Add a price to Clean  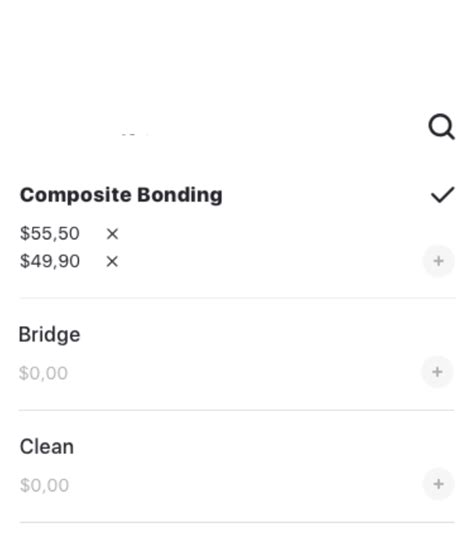[438, 484]
